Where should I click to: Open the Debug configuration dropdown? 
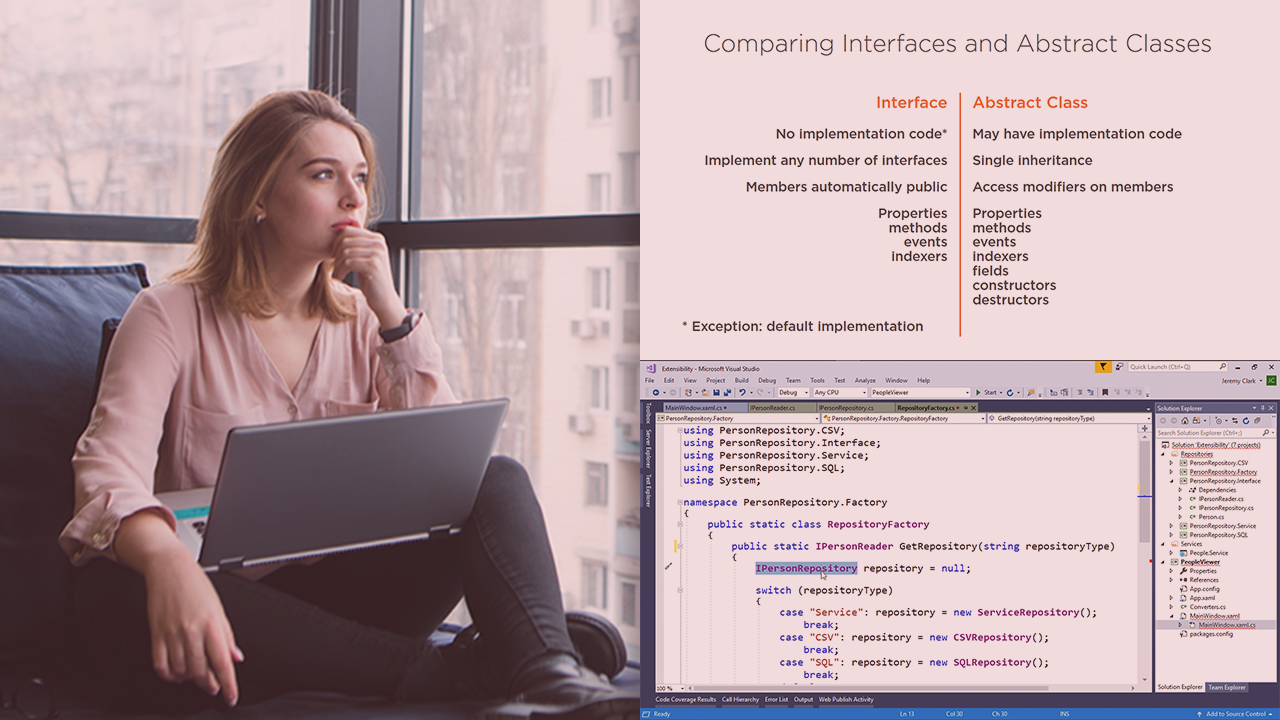point(793,393)
